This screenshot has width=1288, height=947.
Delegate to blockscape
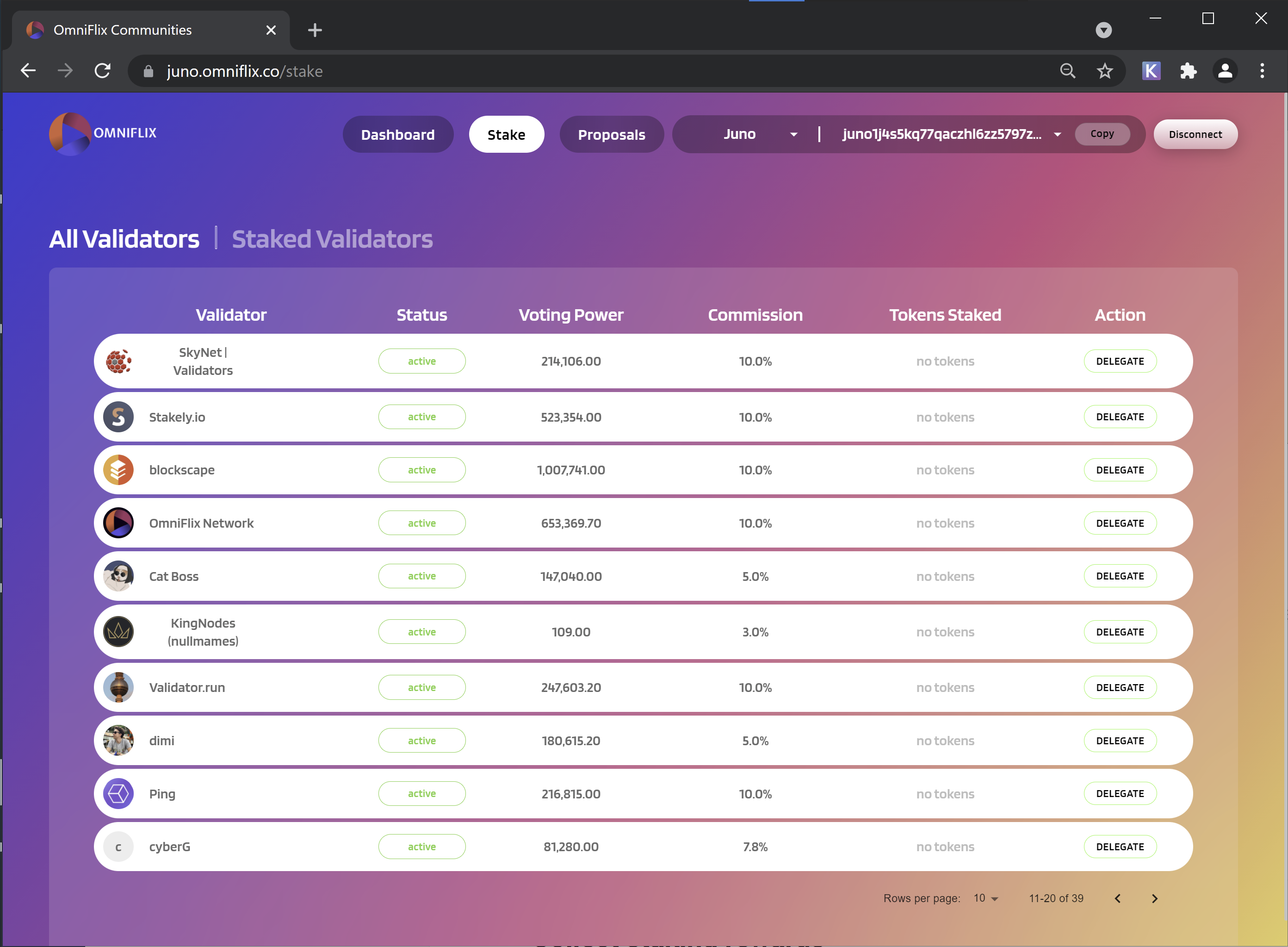[1120, 470]
